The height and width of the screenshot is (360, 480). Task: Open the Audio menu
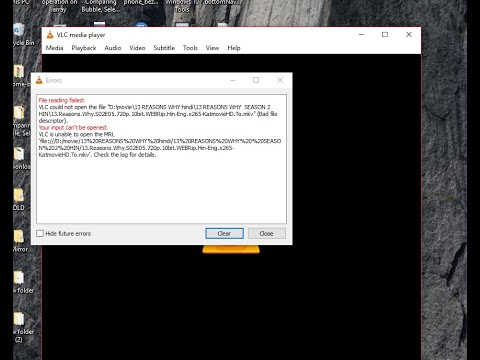click(x=113, y=48)
